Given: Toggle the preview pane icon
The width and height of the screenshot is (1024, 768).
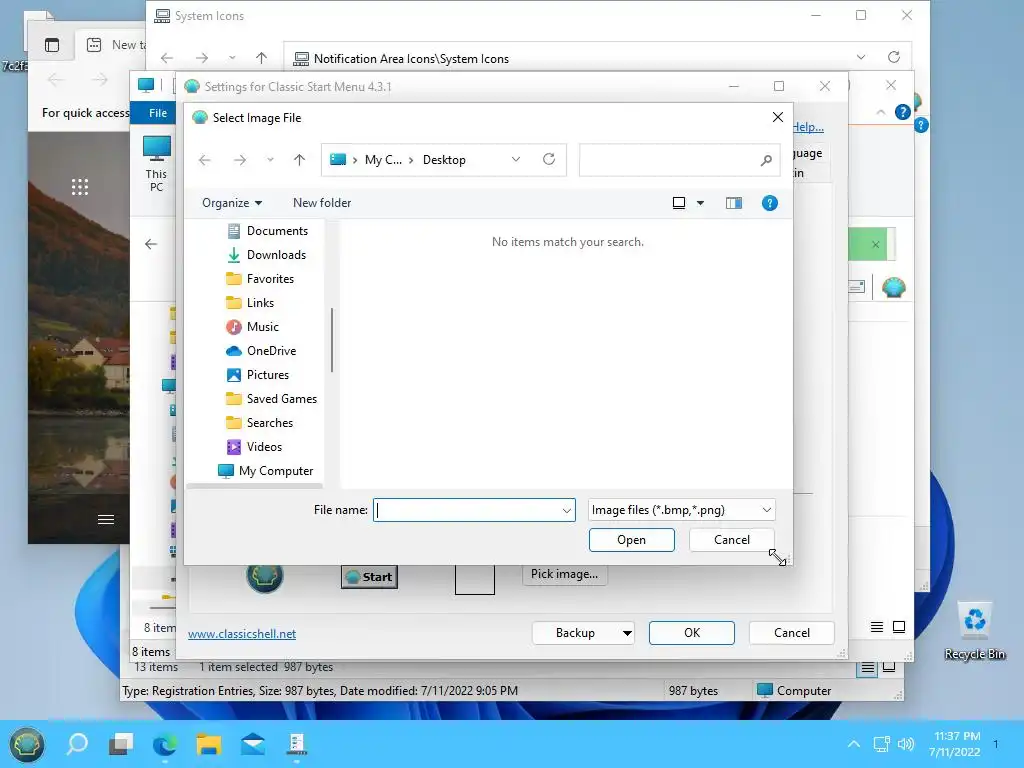Looking at the screenshot, I should pyautogui.click(x=733, y=203).
